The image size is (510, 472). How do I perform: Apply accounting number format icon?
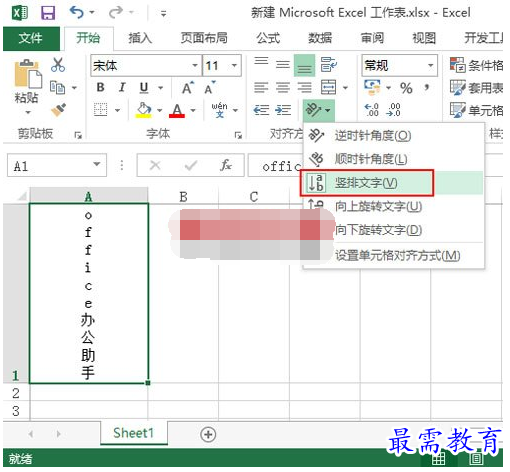tap(372, 88)
